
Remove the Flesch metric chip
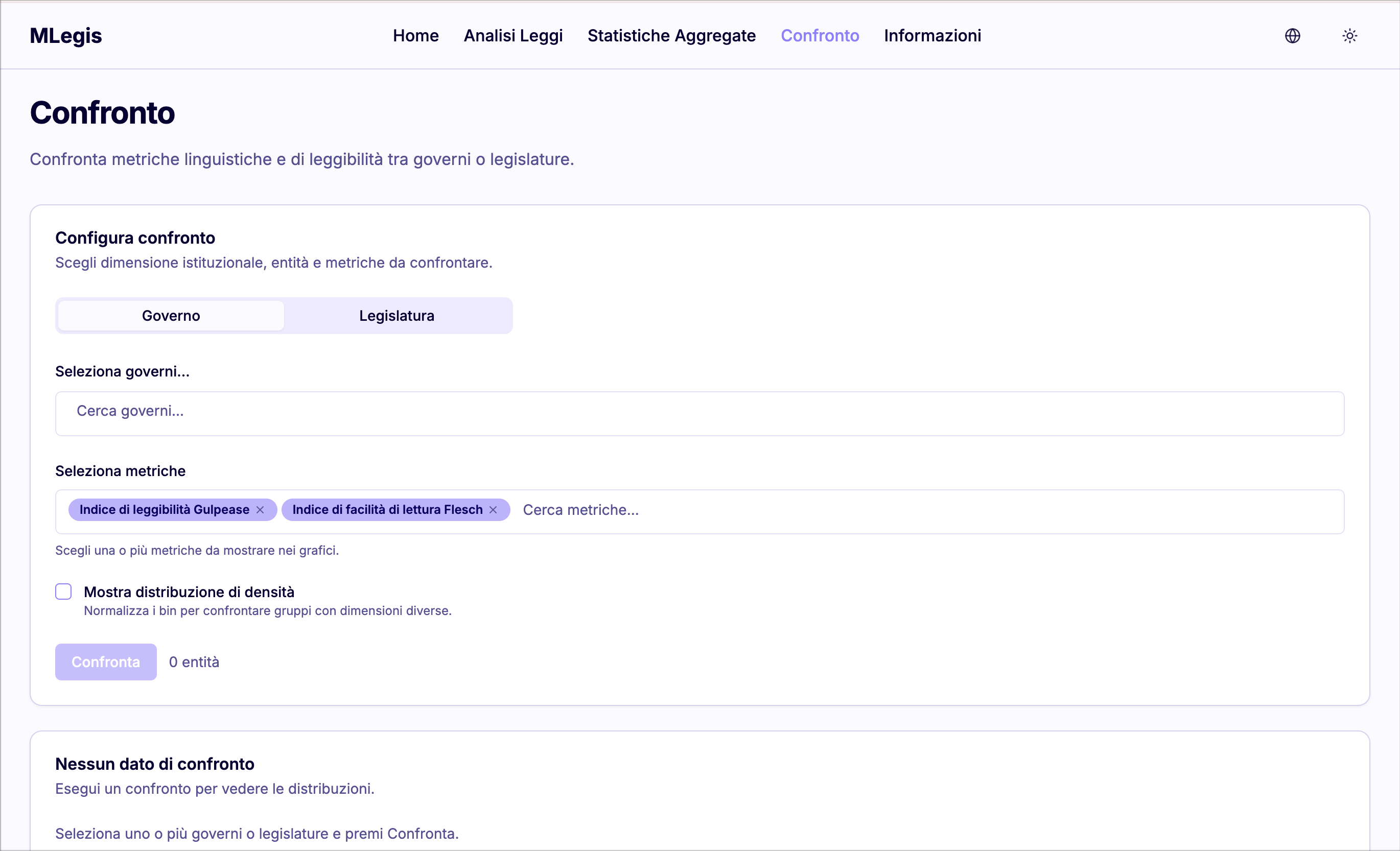tap(493, 510)
